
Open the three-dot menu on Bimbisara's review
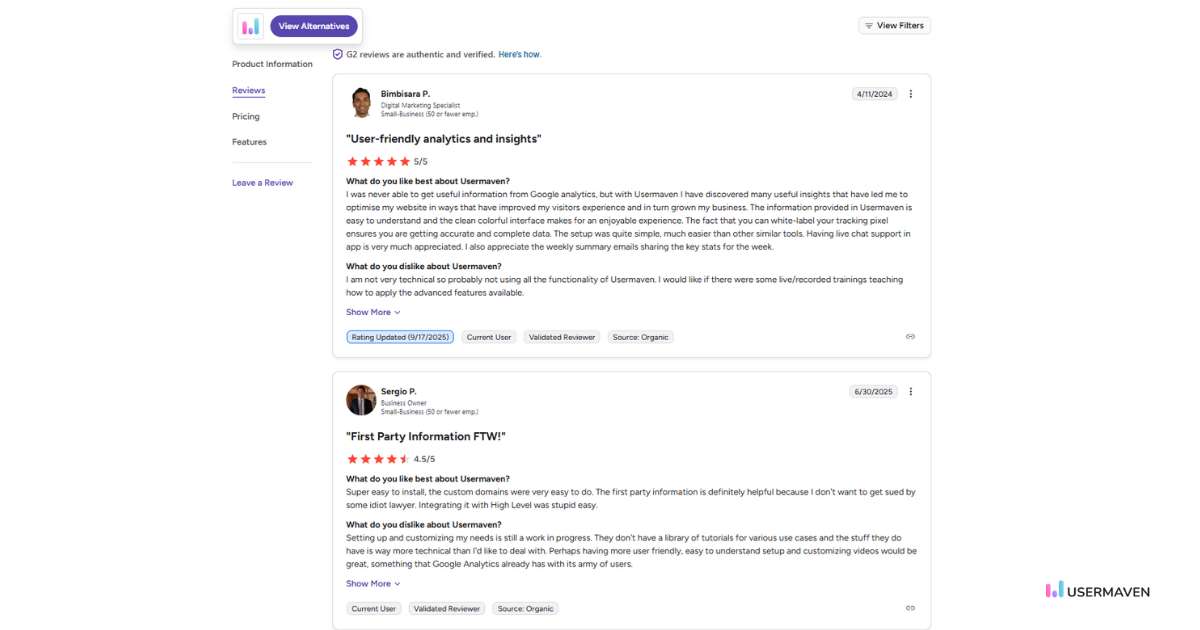tap(910, 94)
